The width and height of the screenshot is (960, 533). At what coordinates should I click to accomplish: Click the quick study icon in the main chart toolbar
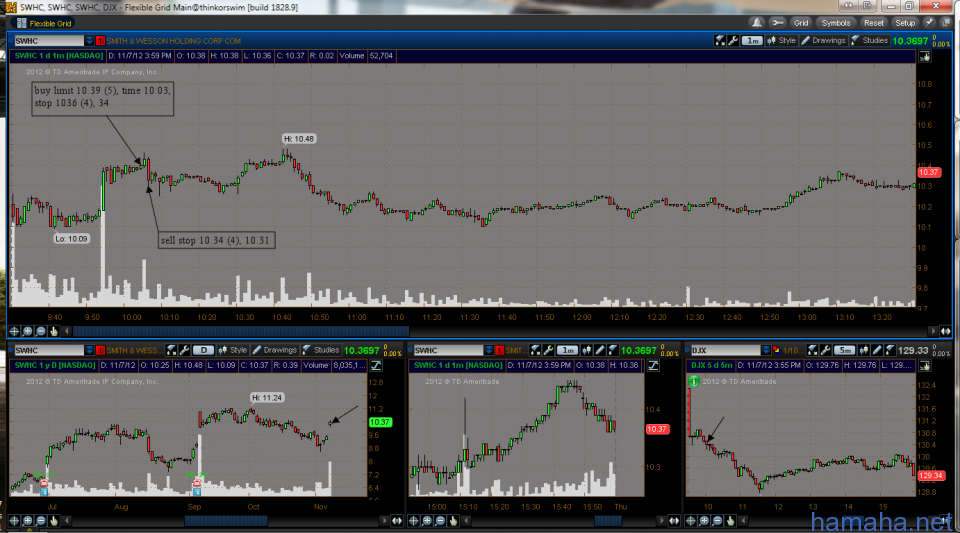(720, 40)
